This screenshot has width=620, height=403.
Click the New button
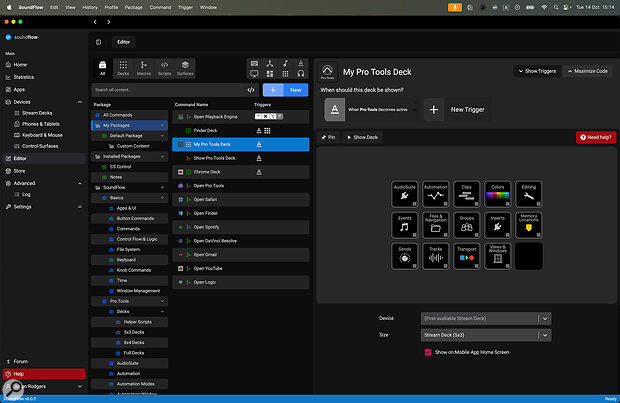[x=296, y=90]
